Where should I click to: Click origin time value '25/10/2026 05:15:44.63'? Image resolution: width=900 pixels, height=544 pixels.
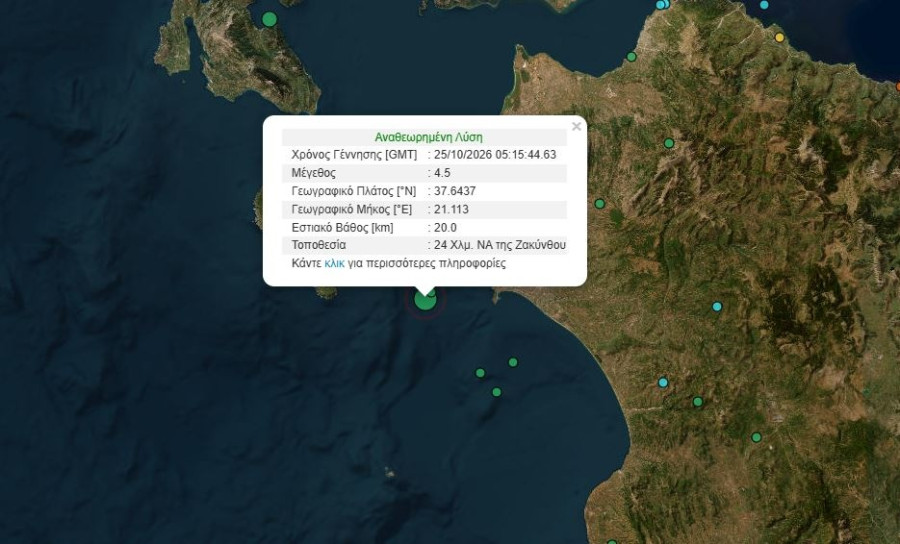(495, 154)
